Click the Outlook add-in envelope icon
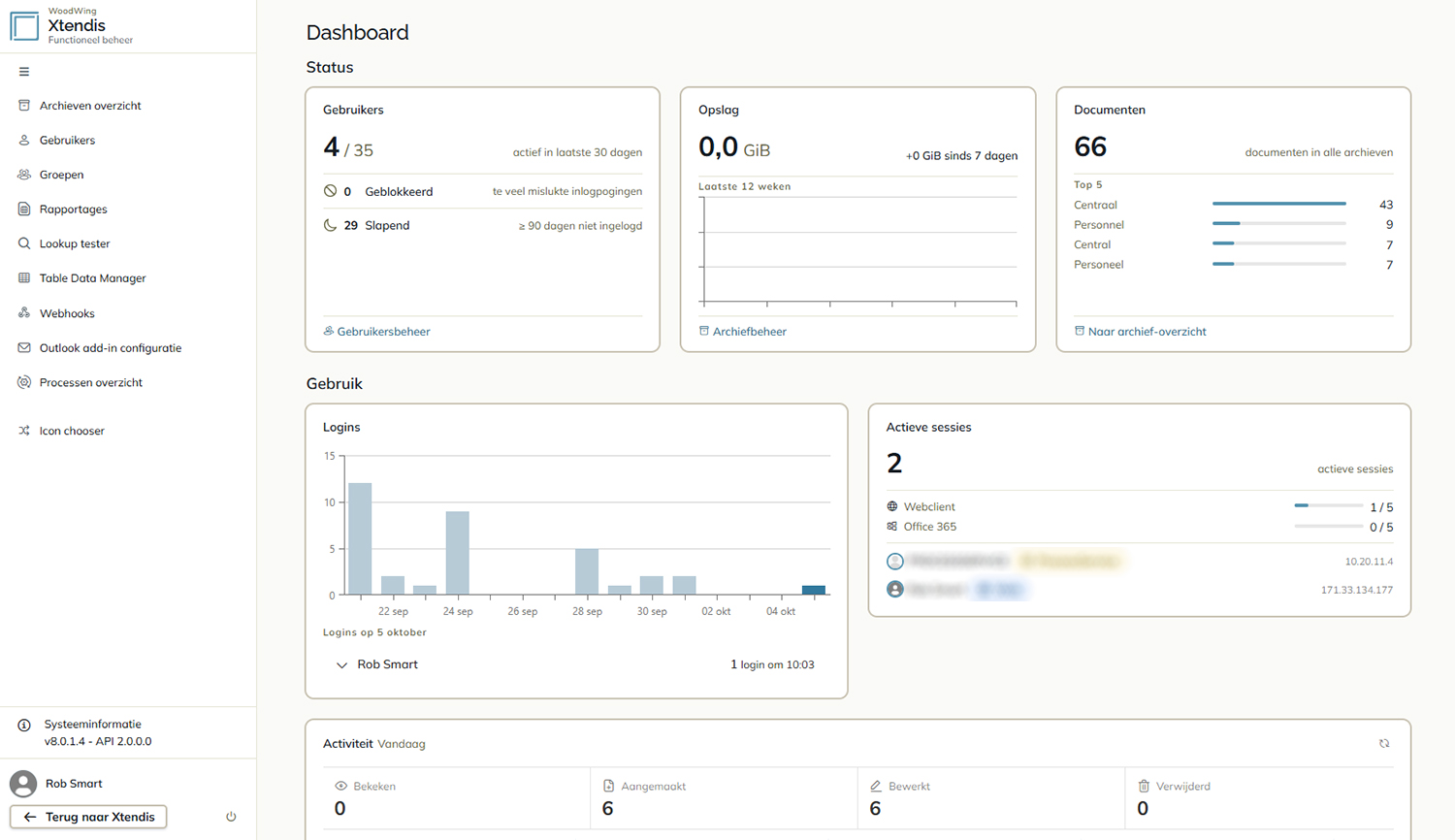This screenshot has height=840, width=1455. coord(24,347)
